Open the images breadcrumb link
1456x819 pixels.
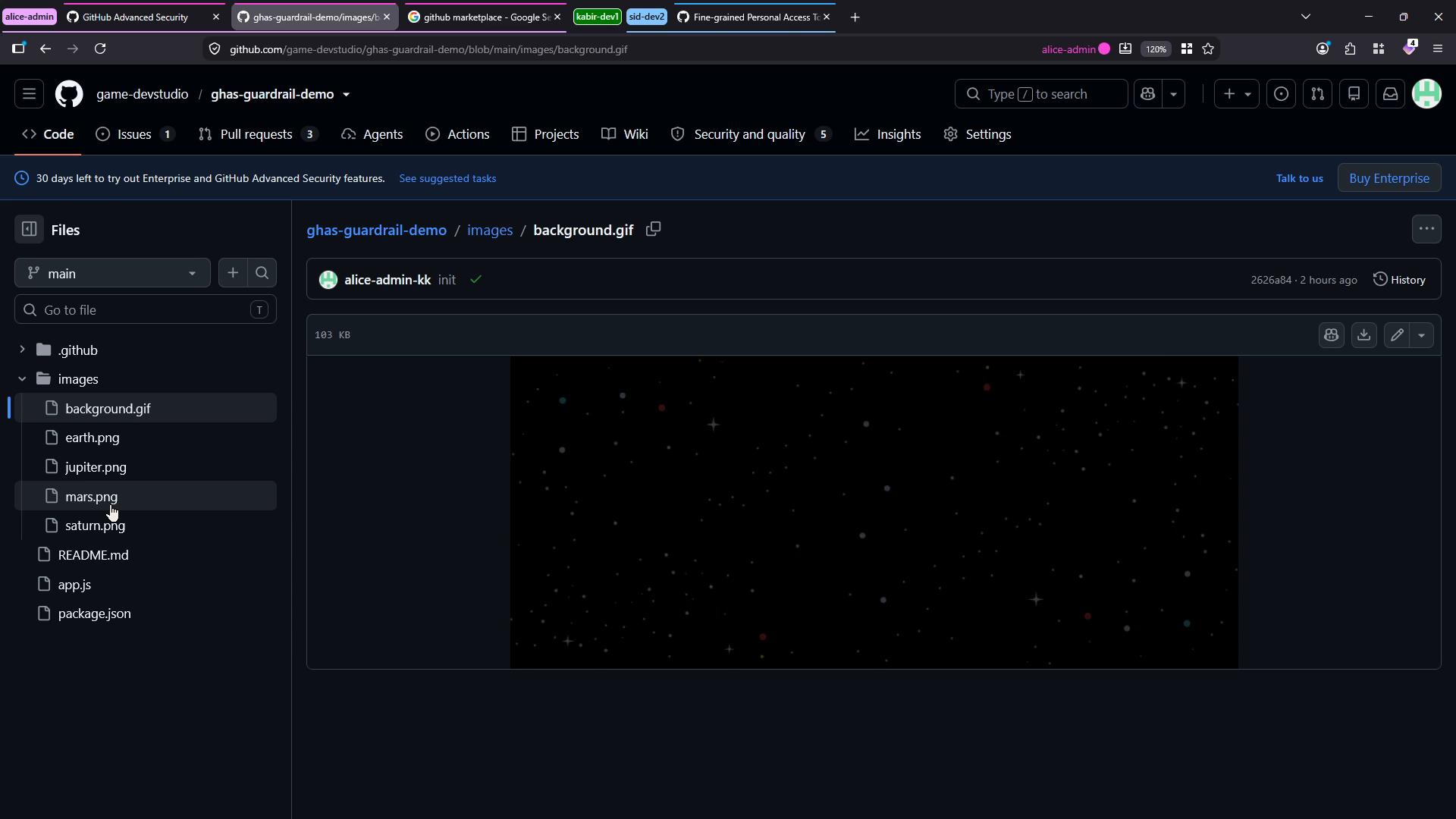[x=490, y=230]
